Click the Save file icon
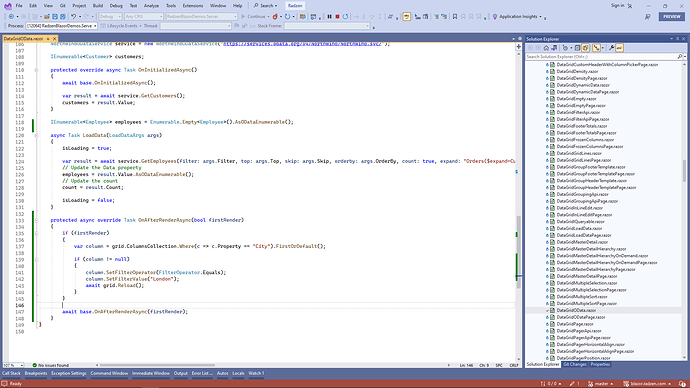690x388 pixels. coord(55,17)
